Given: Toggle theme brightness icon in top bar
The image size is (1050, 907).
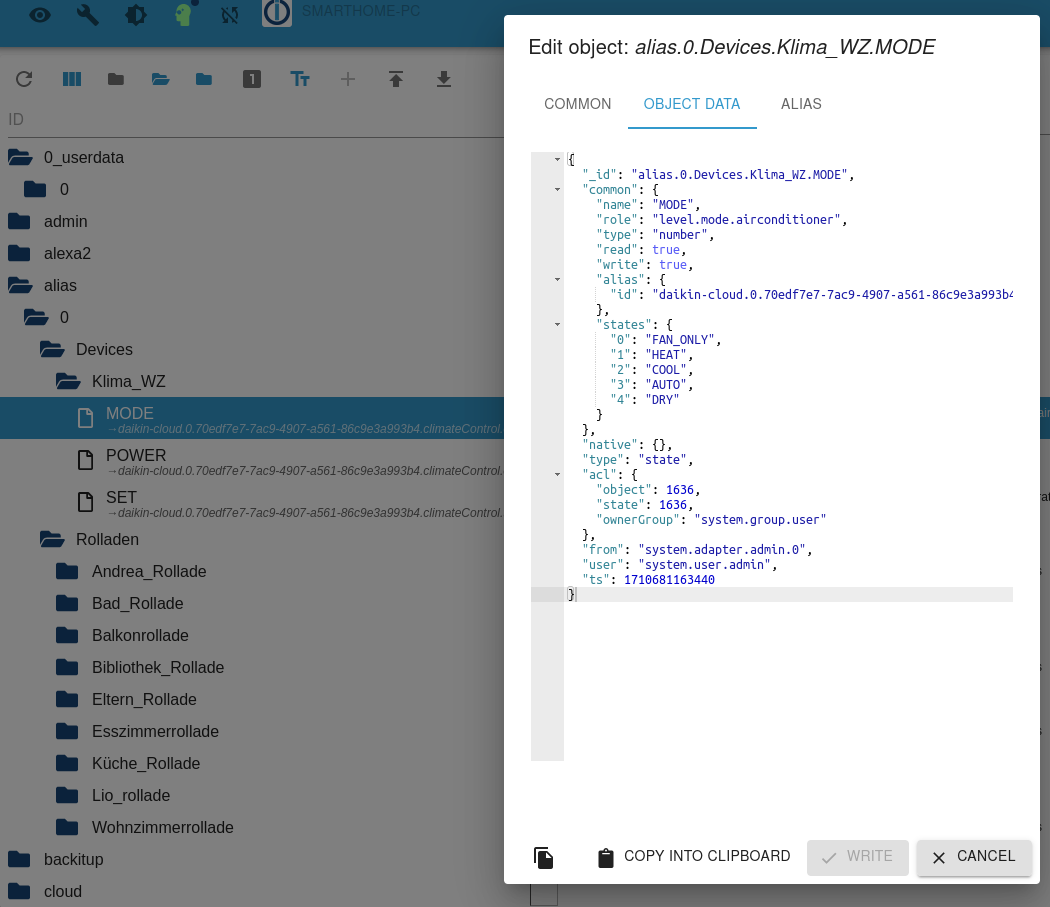Looking at the screenshot, I should tap(136, 15).
